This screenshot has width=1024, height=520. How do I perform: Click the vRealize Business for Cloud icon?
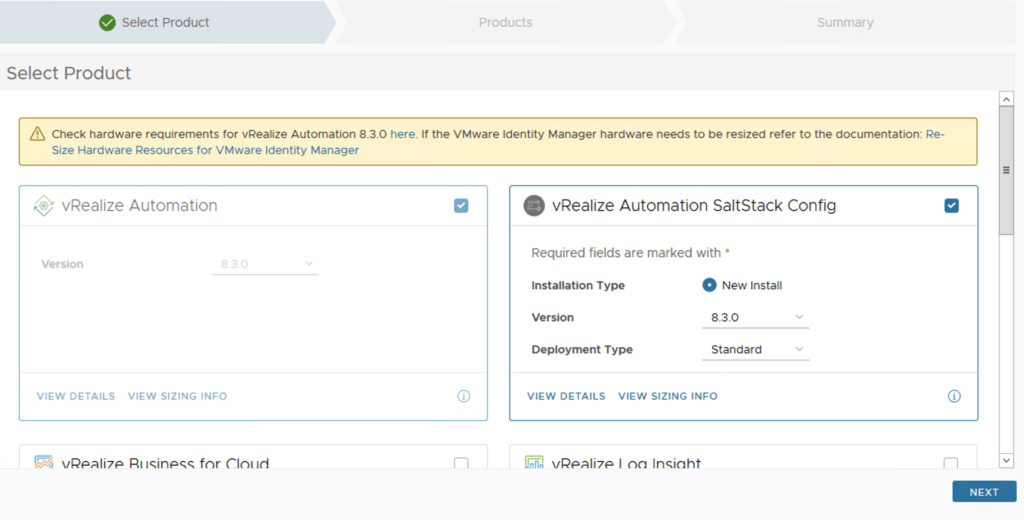tap(44, 463)
